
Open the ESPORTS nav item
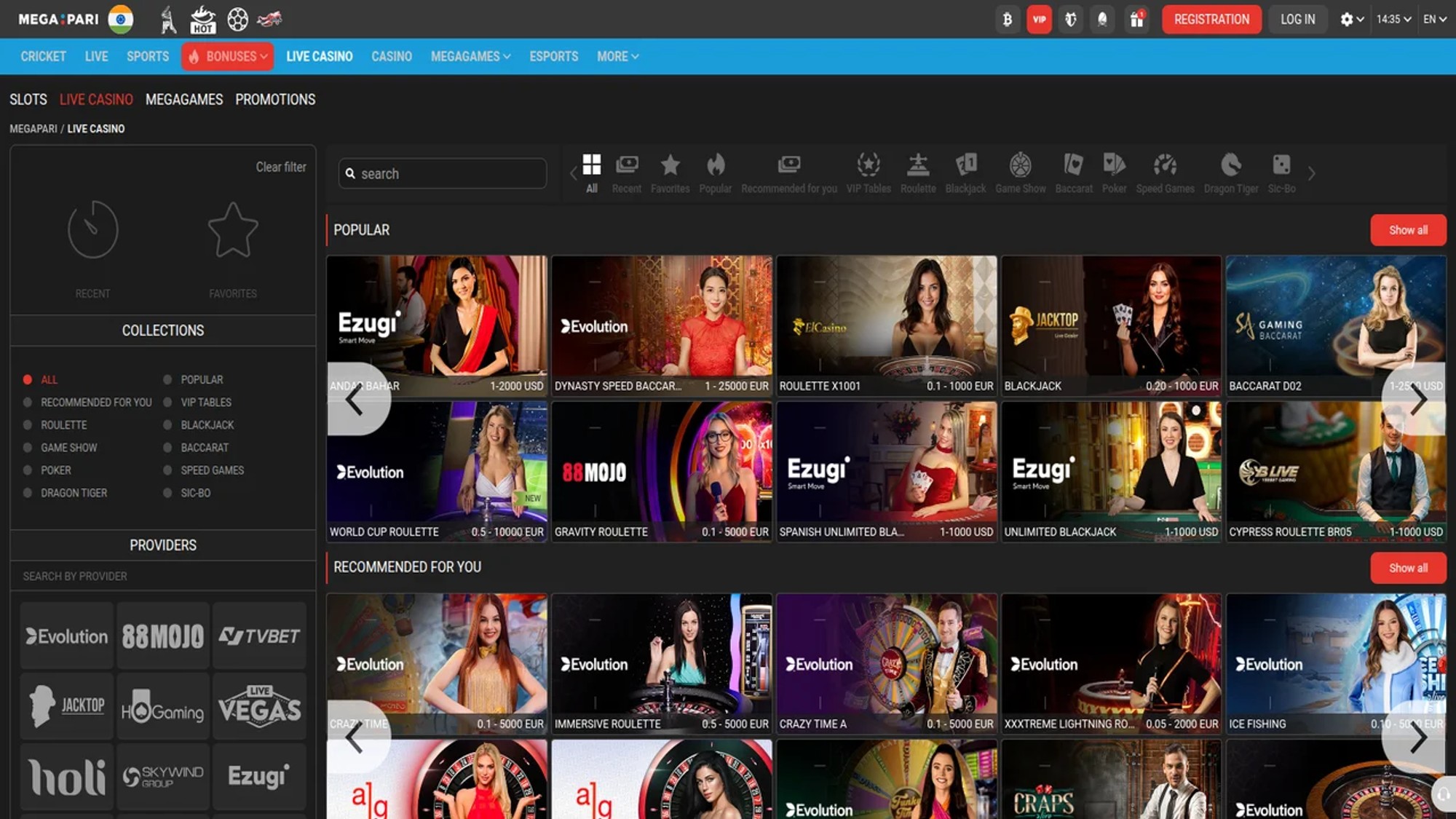[x=554, y=56]
